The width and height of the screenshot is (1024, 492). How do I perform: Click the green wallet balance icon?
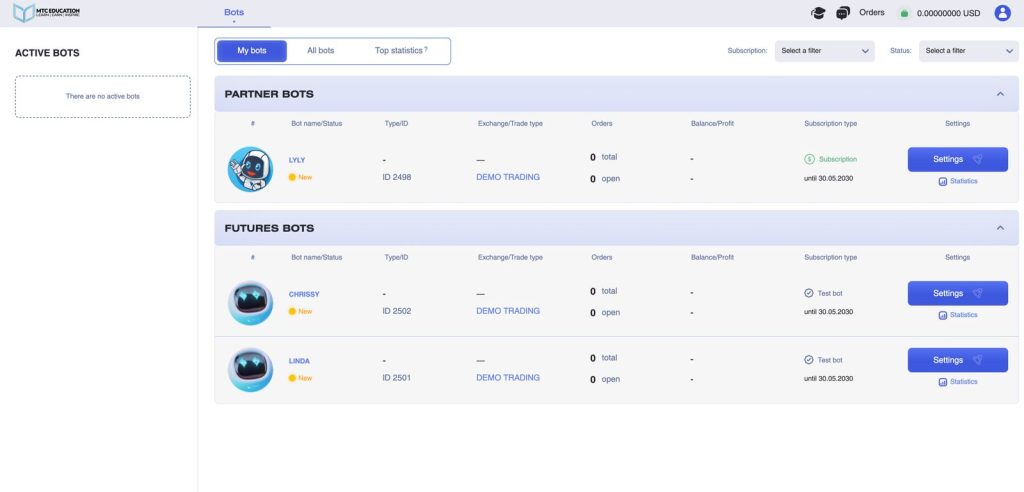pyautogui.click(x=904, y=14)
